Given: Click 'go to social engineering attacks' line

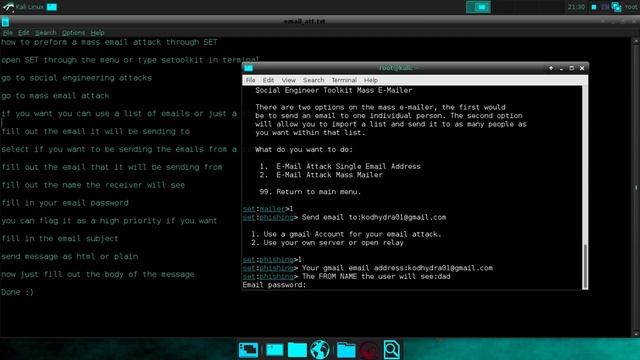Looking at the screenshot, I should point(76,78).
